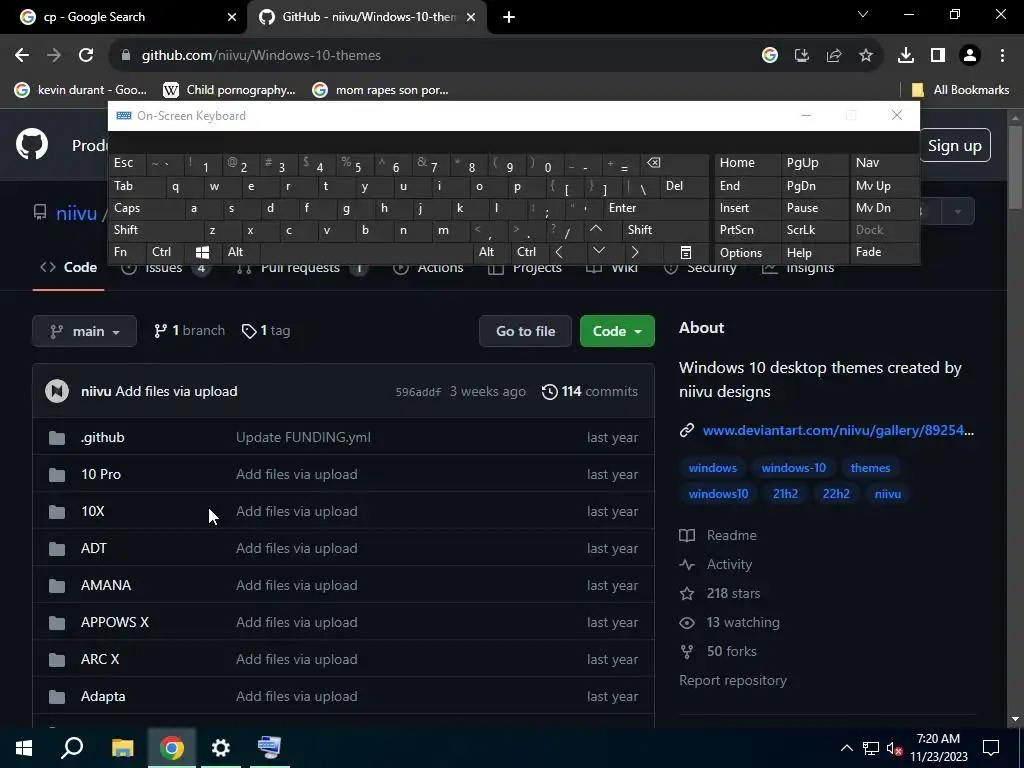Switch to the cp - Google Search tab
The image size is (1024, 768).
coord(124,17)
